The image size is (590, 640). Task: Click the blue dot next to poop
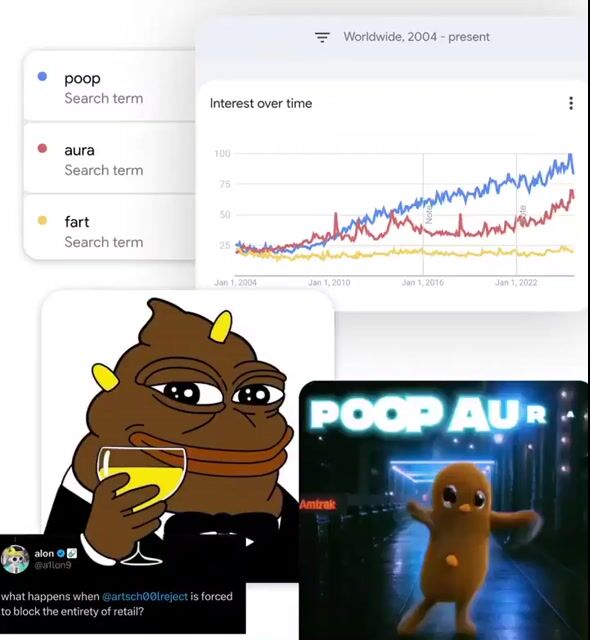pos(42,76)
